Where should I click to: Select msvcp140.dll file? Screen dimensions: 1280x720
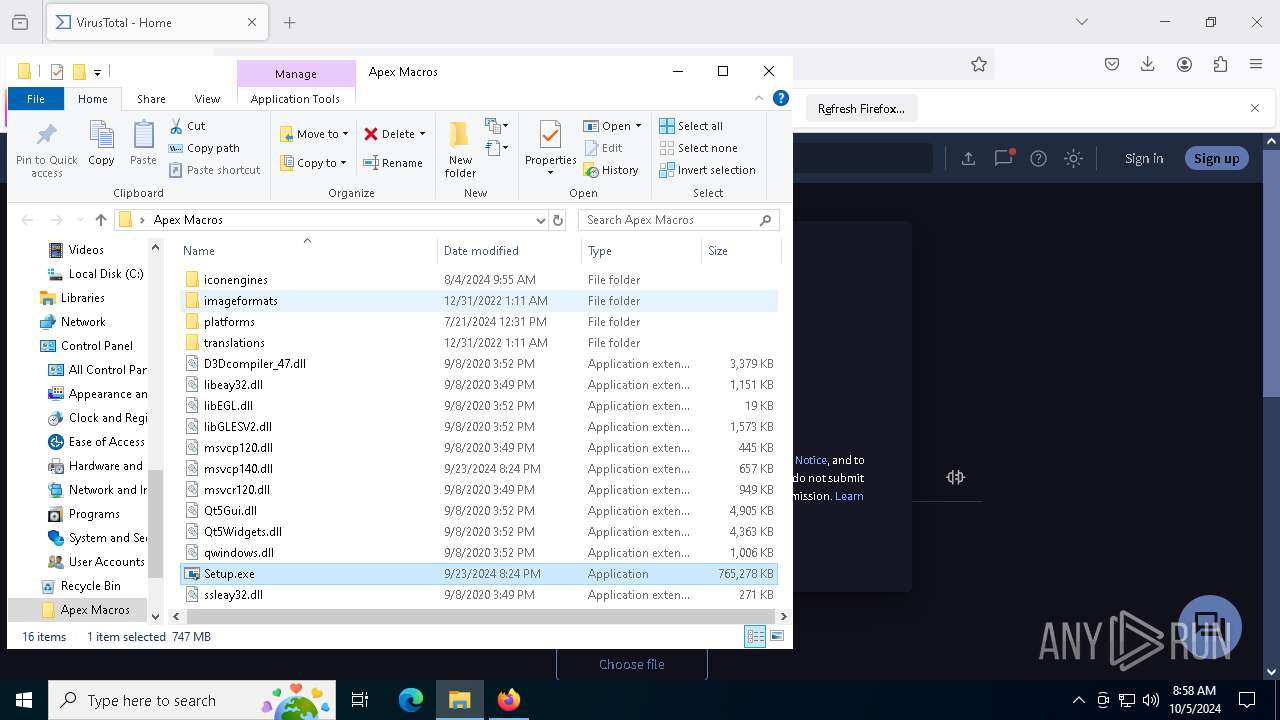click(x=478, y=469)
